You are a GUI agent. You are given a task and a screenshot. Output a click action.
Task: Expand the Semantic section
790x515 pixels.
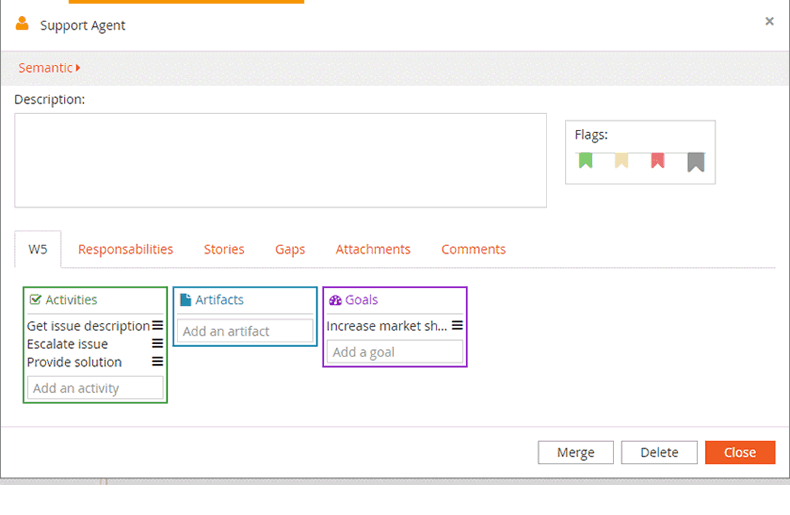point(49,68)
